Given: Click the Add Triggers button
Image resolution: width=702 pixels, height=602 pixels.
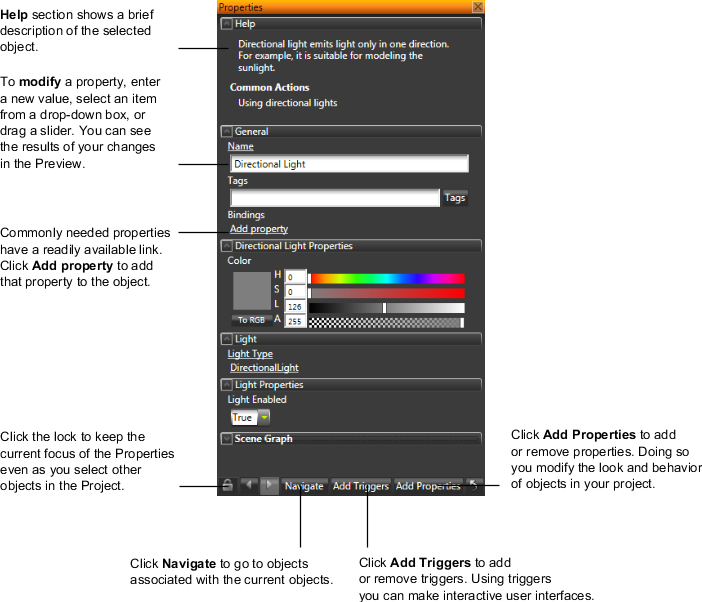Looking at the screenshot, I should (x=360, y=486).
